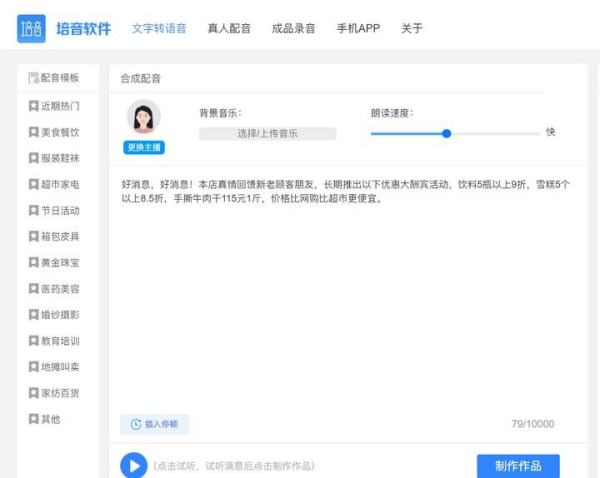Click bookmark icon next to 服装鞋袜
Viewport: 600px width, 478px height.
[x=34, y=158]
